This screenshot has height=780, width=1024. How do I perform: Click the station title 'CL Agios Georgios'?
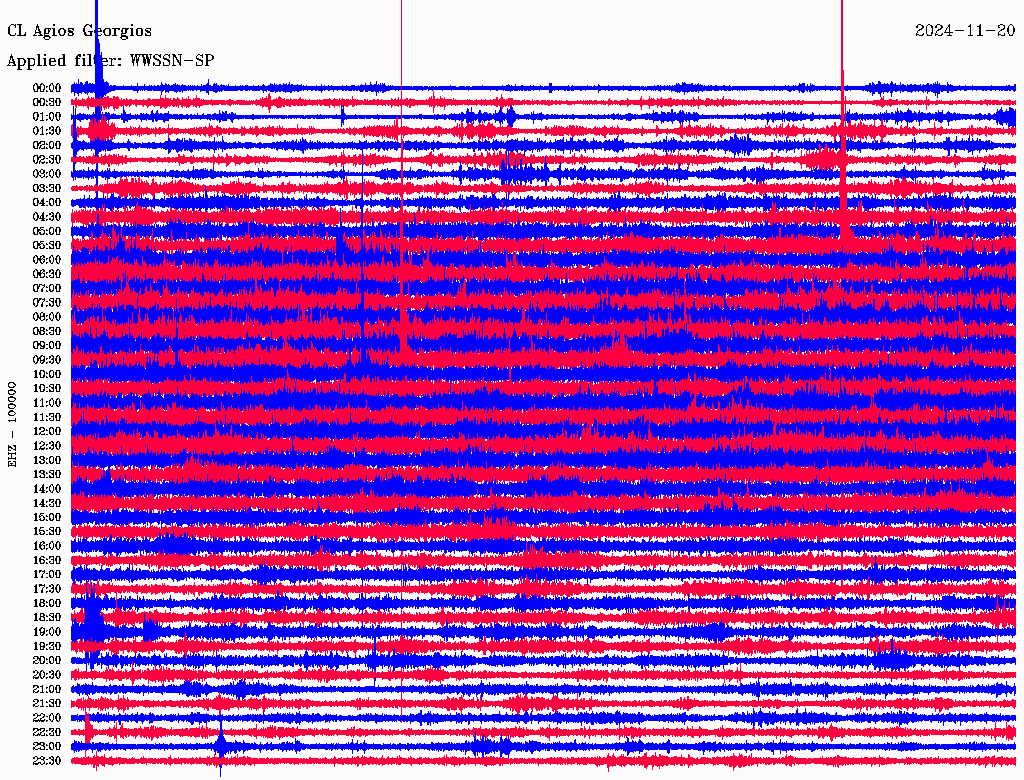(x=79, y=31)
